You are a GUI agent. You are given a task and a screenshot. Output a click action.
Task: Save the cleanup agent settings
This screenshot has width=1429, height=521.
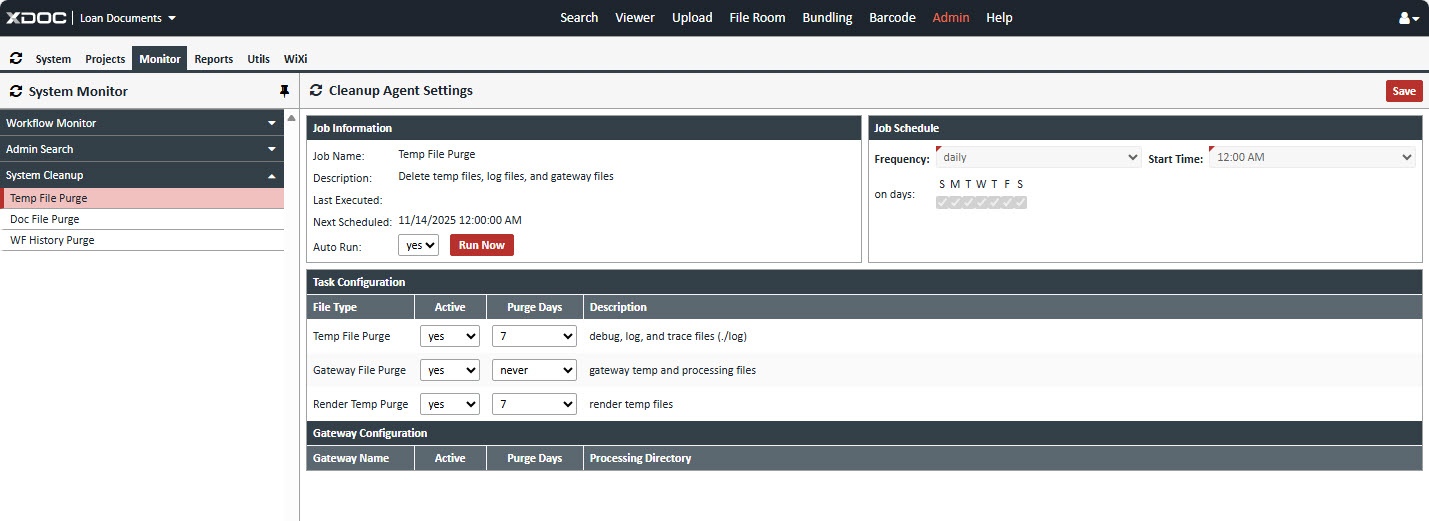tap(1403, 91)
